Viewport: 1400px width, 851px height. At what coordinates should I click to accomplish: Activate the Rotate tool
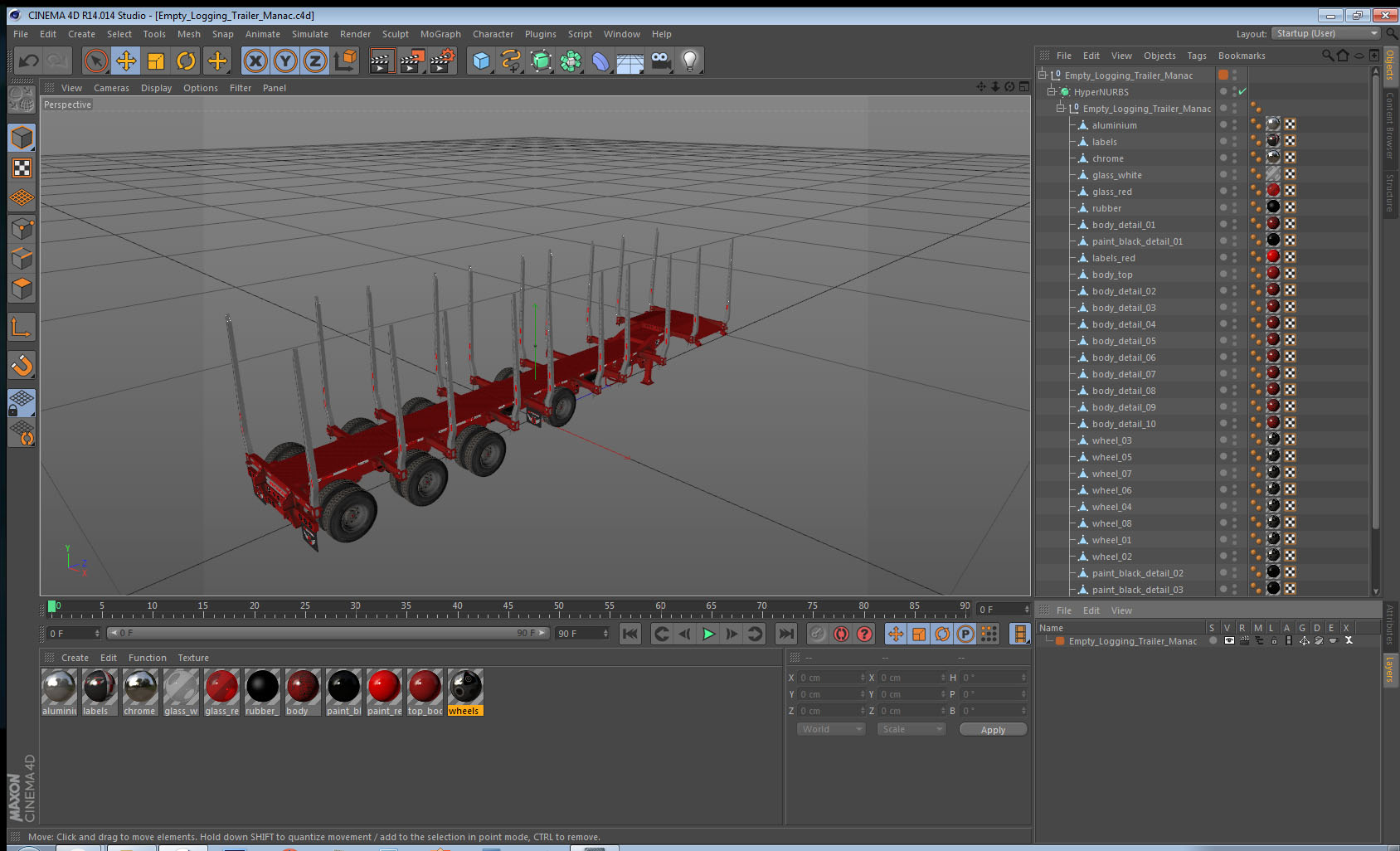(186, 61)
